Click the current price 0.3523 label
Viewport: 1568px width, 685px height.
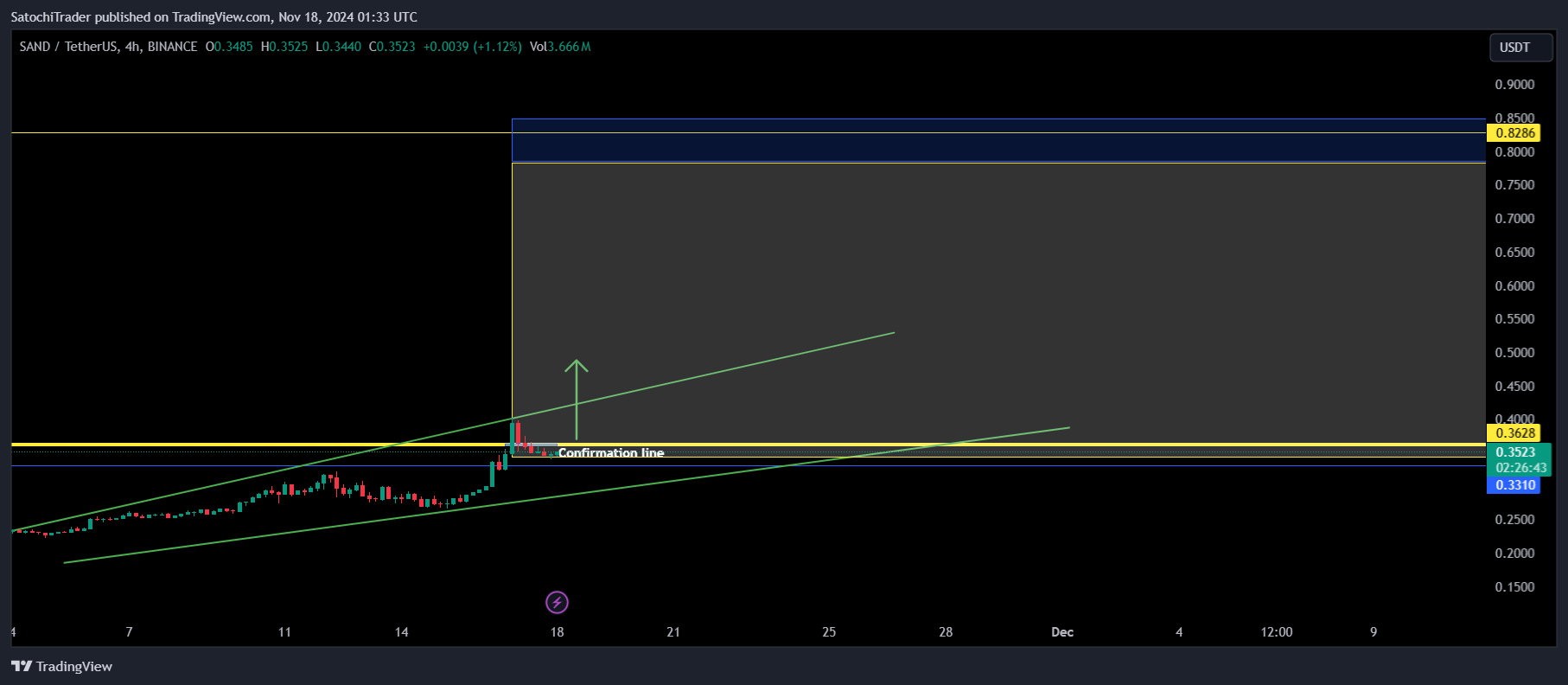pyautogui.click(x=1517, y=452)
